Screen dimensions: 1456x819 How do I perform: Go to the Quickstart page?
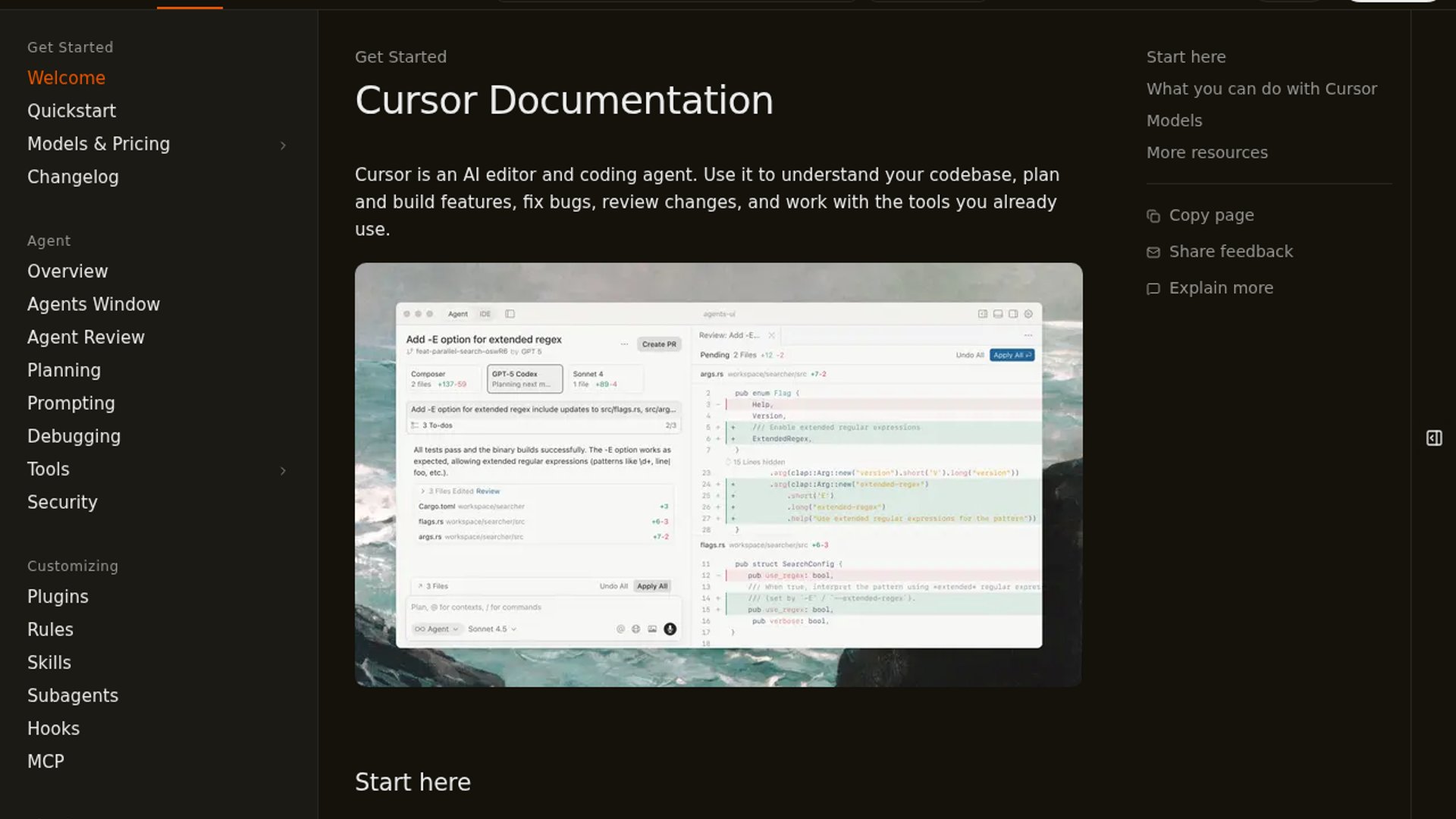pos(71,111)
